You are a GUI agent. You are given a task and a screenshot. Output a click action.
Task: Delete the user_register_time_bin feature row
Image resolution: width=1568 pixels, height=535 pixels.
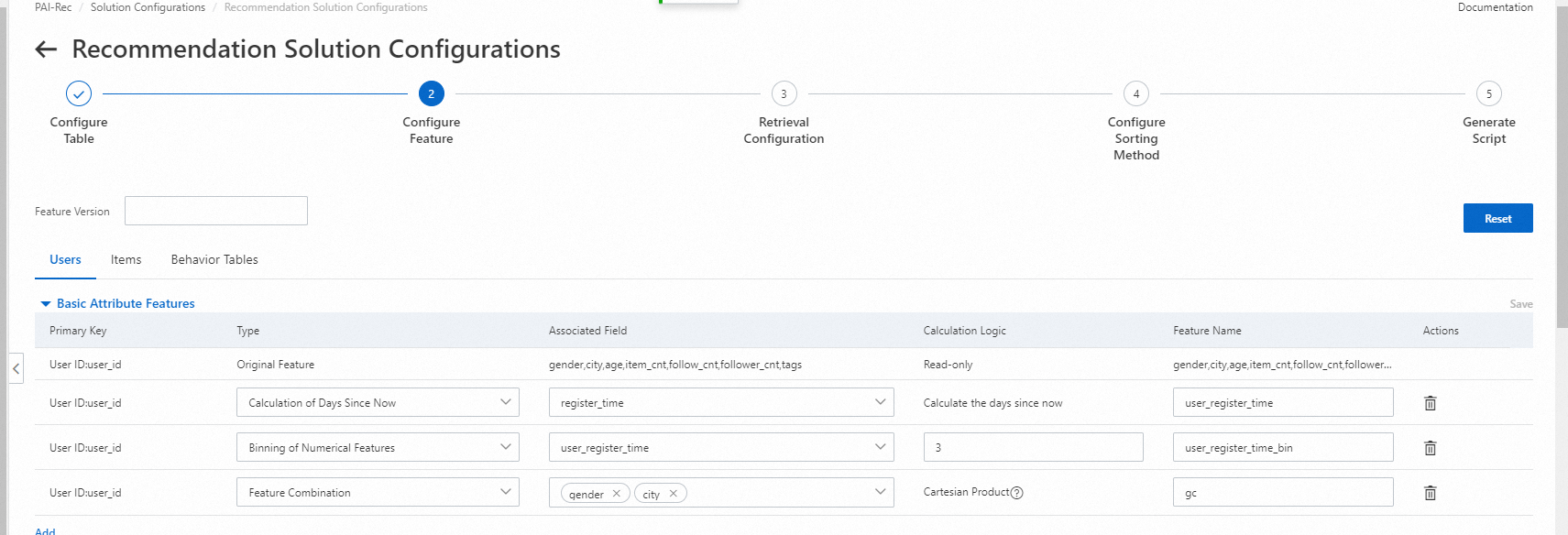pyautogui.click(x=1430, y=448)
